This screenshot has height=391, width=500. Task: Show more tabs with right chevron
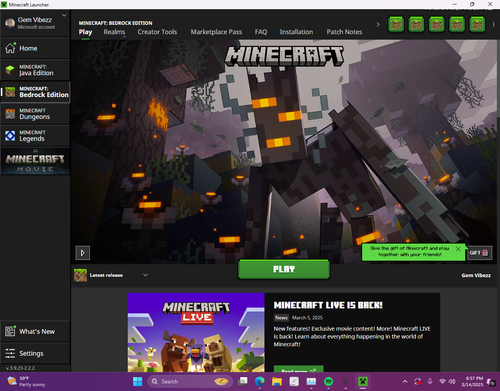(378, 25)
